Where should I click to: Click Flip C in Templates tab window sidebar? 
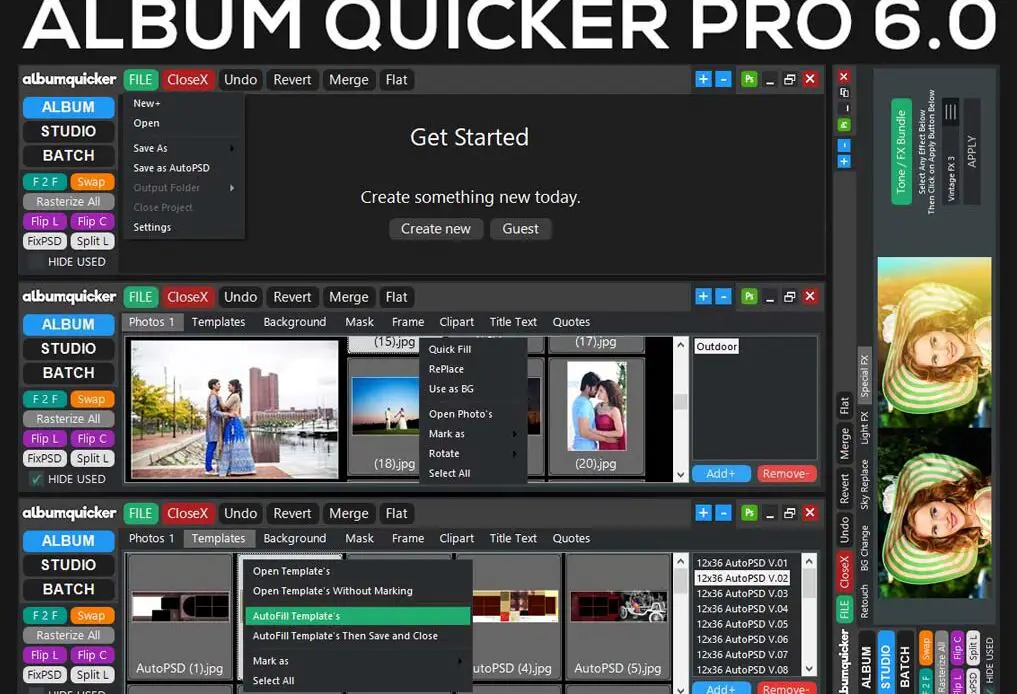91,654
